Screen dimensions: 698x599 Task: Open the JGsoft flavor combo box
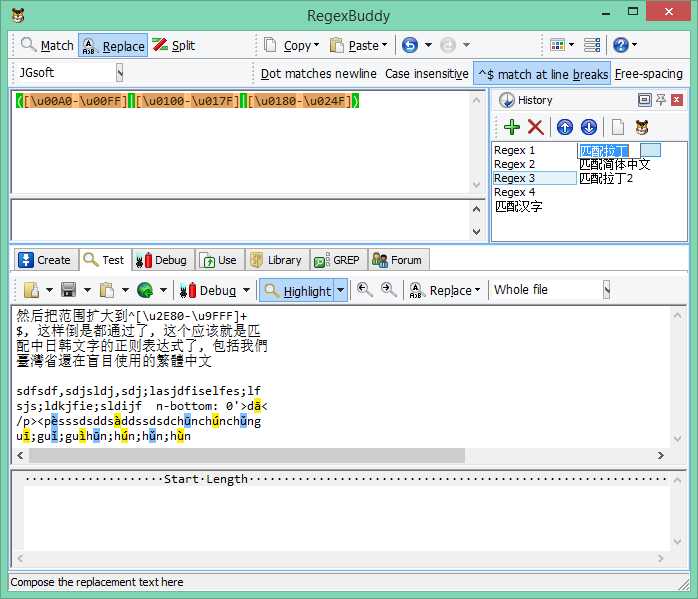(x=119, y=73)
